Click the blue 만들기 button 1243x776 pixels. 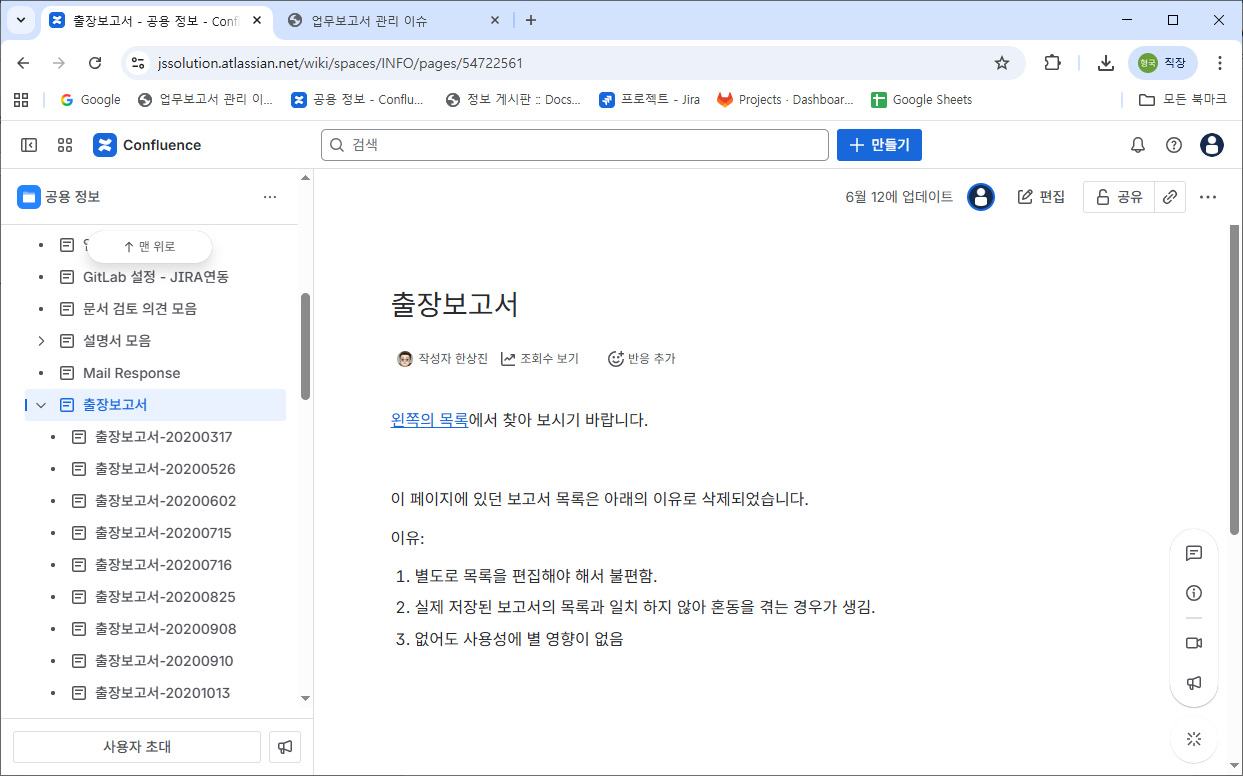pos(879,145)
